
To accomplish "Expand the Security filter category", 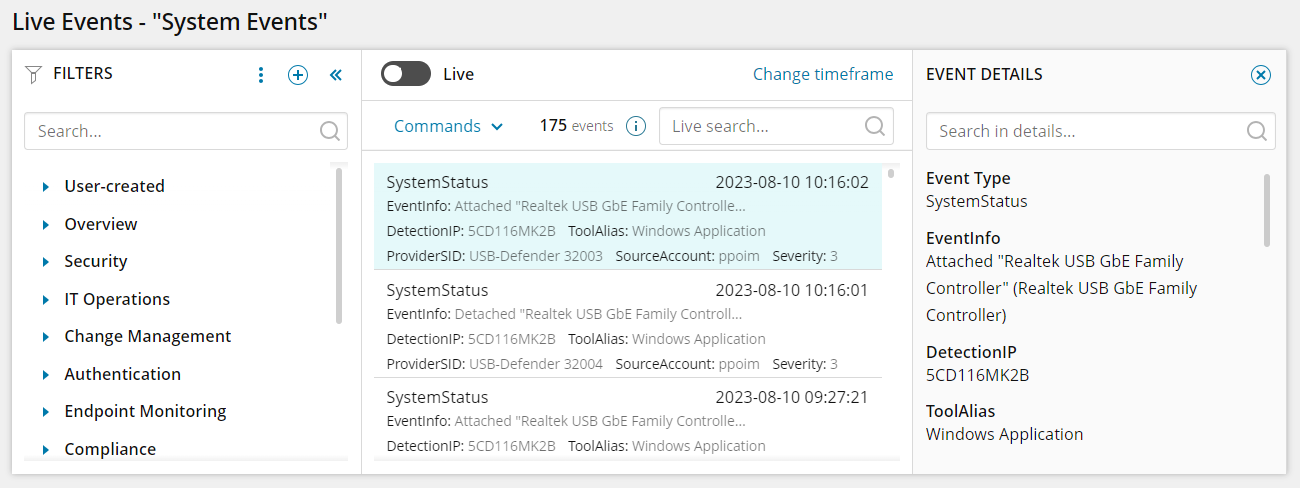I will coord(46,262).
